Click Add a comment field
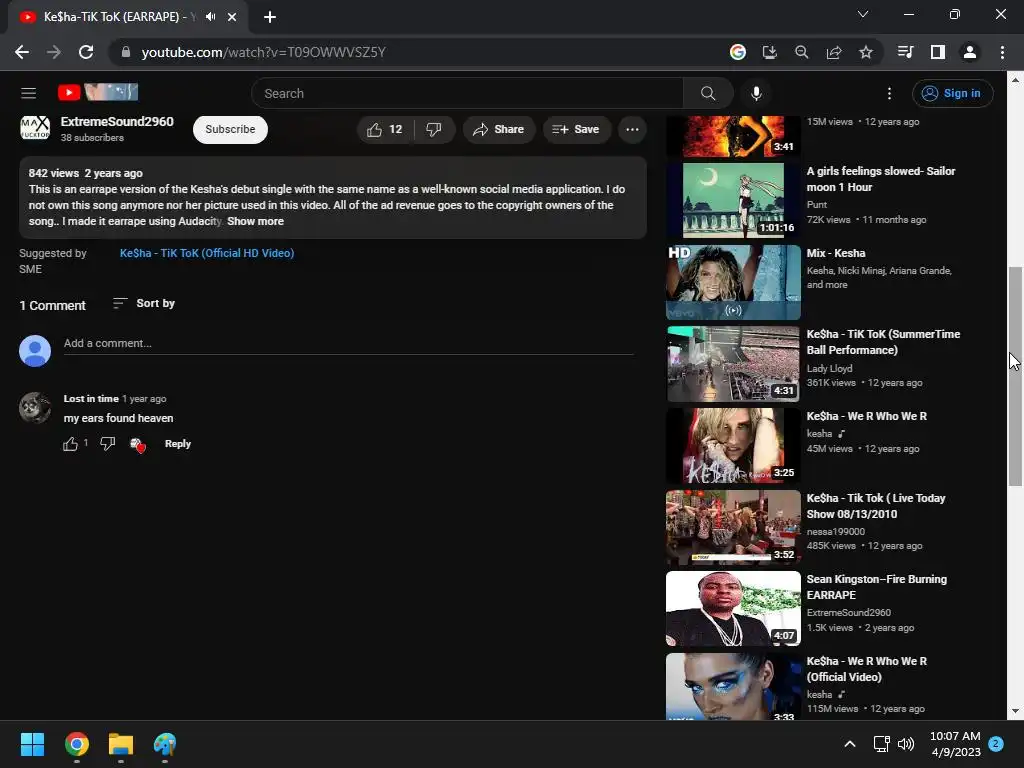Image resolution: width=1024 pixels, height=768 pixels. [348, 344]
